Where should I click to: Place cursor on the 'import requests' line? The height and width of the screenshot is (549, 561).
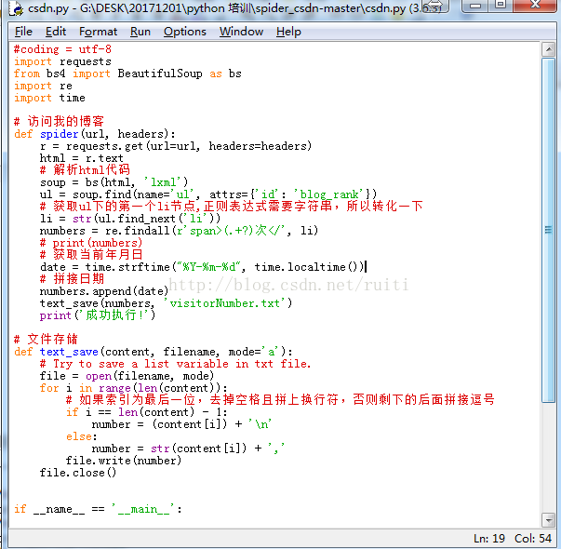tap(63, 62)
